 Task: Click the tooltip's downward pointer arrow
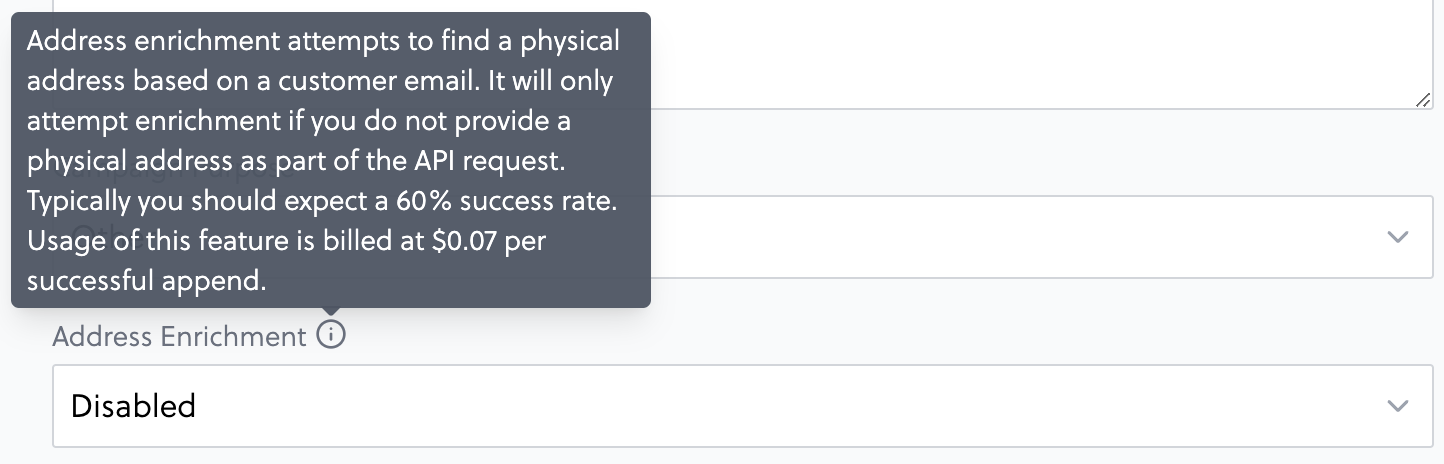click(331, 311)
